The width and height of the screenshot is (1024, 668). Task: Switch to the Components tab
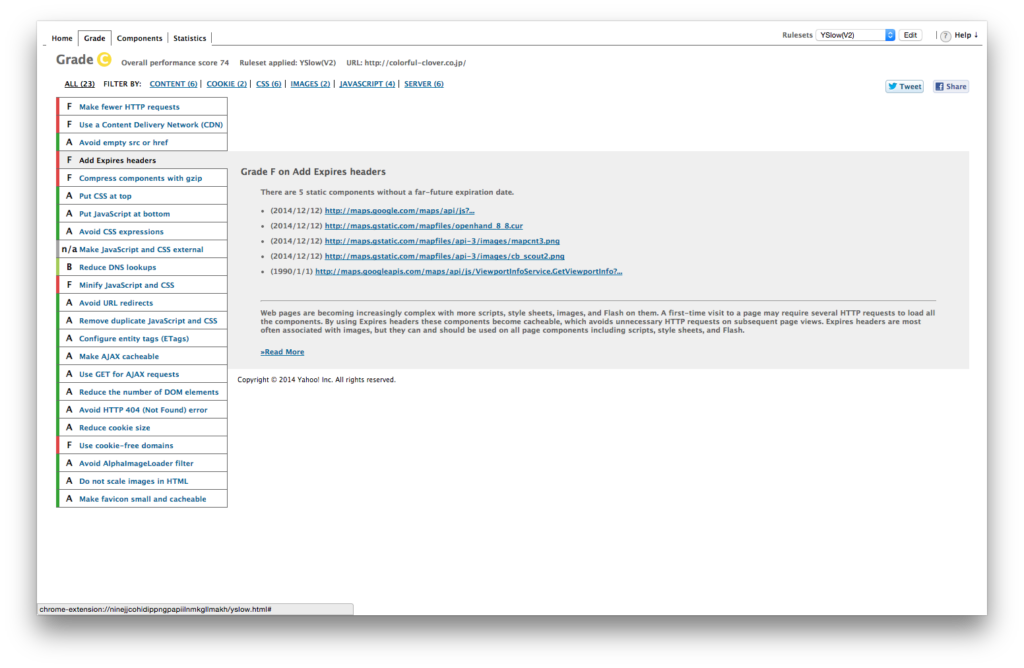pos(139,38)
